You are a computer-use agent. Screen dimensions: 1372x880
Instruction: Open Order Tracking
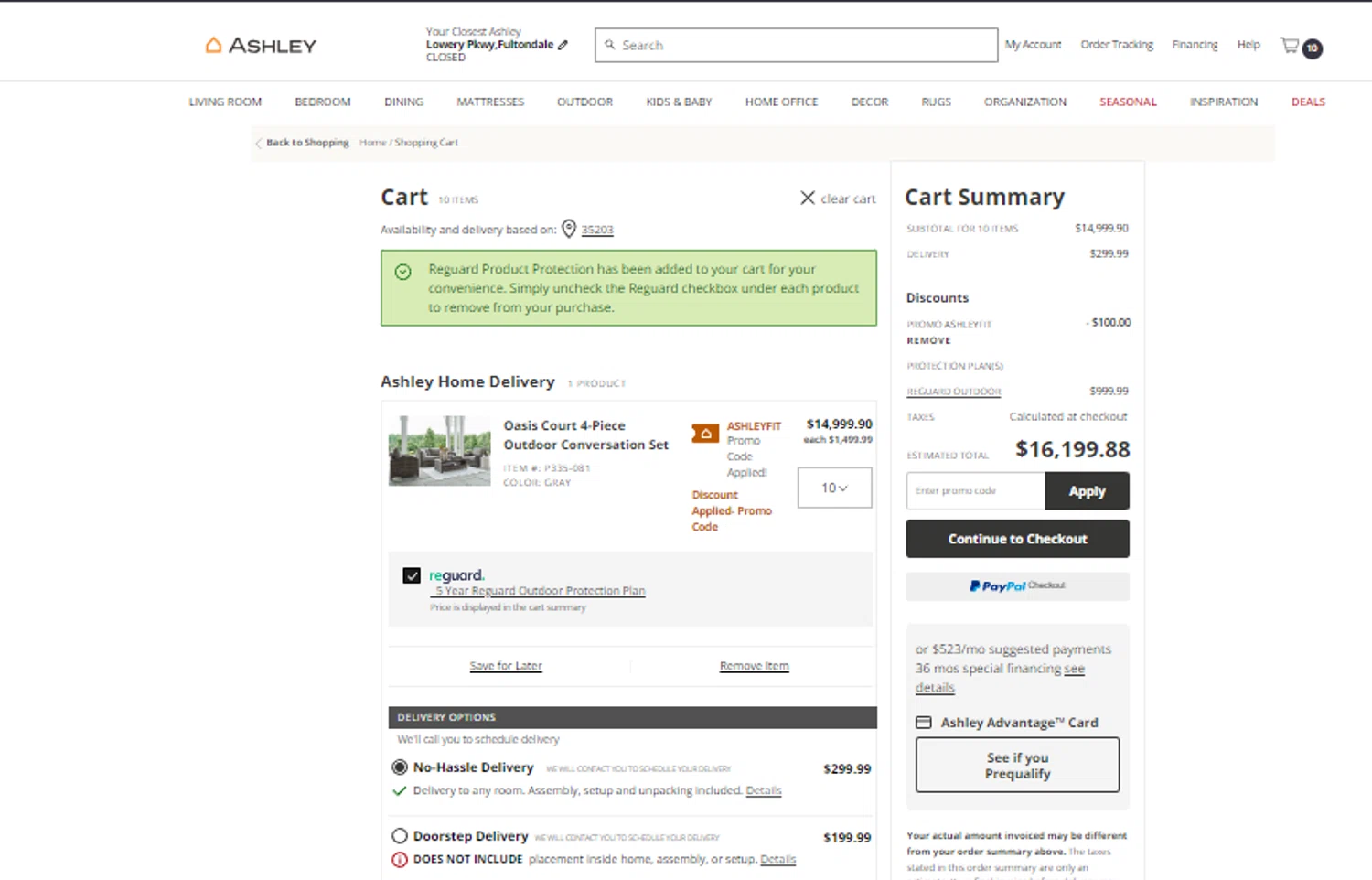(1117, 44)
